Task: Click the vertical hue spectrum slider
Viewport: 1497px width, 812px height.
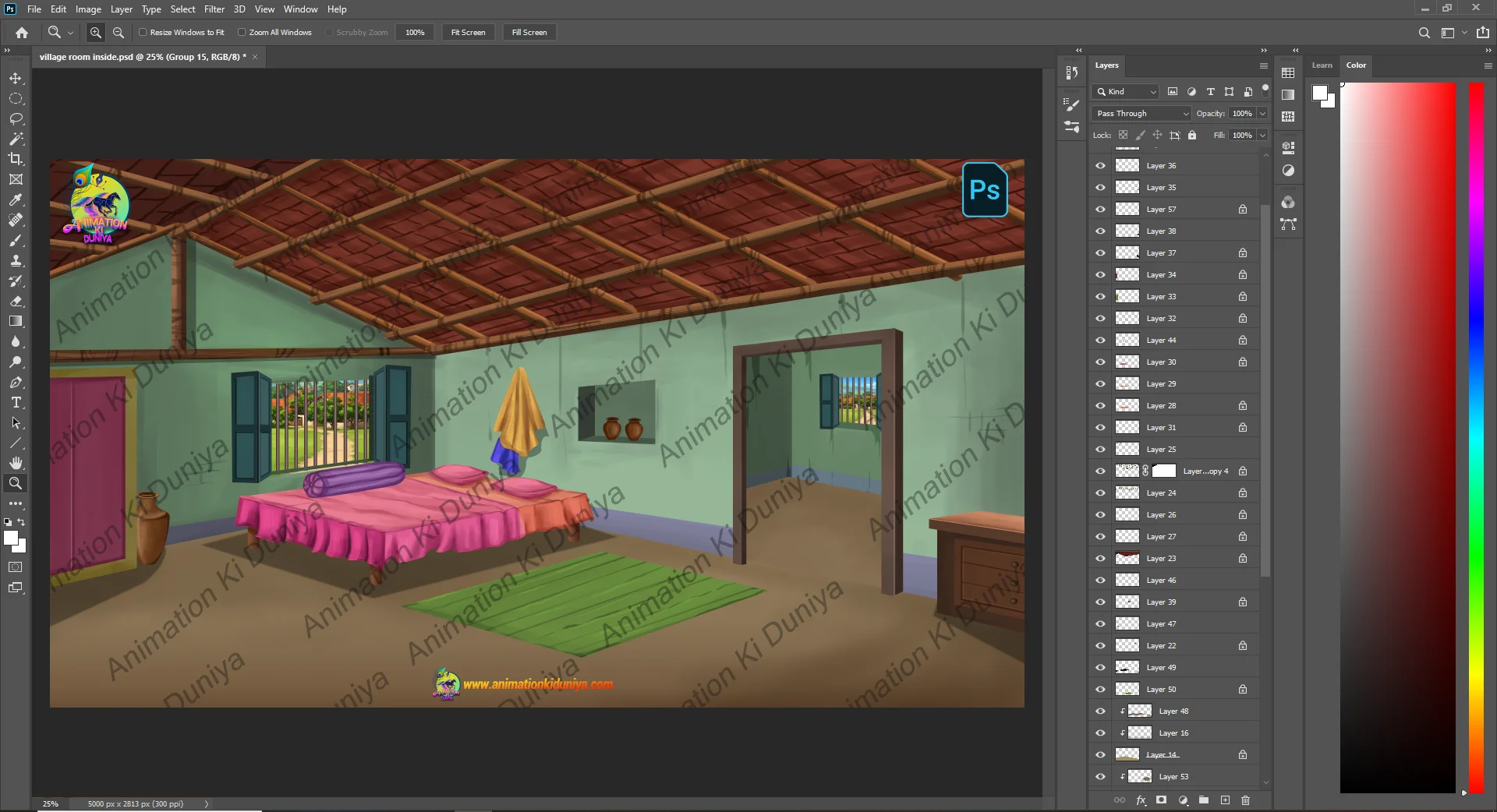Action: [1476, 436]
